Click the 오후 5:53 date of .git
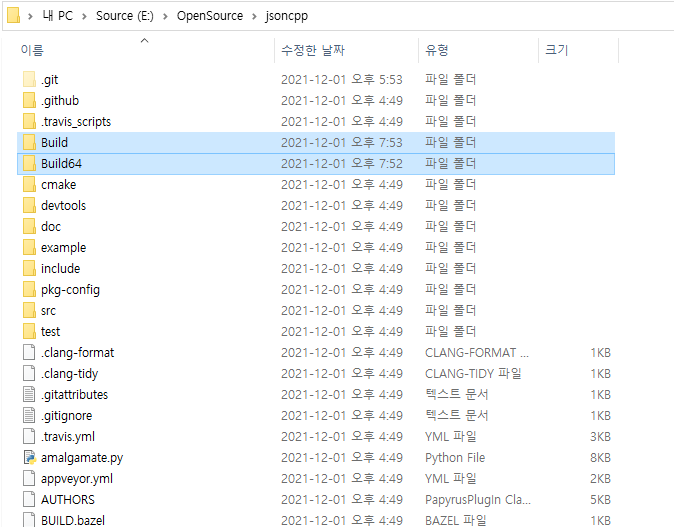 [x=377, y=80]
